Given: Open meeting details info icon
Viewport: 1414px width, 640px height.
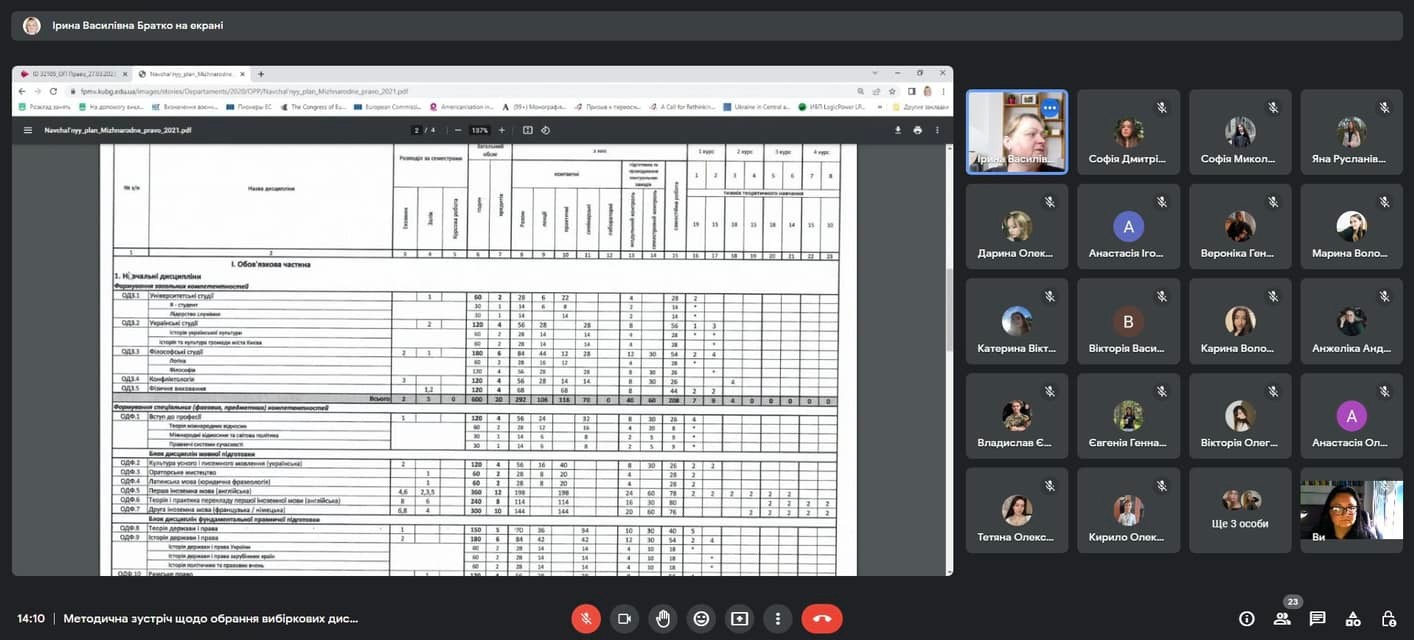Looking at the screenshot, I should (1246, 618).
